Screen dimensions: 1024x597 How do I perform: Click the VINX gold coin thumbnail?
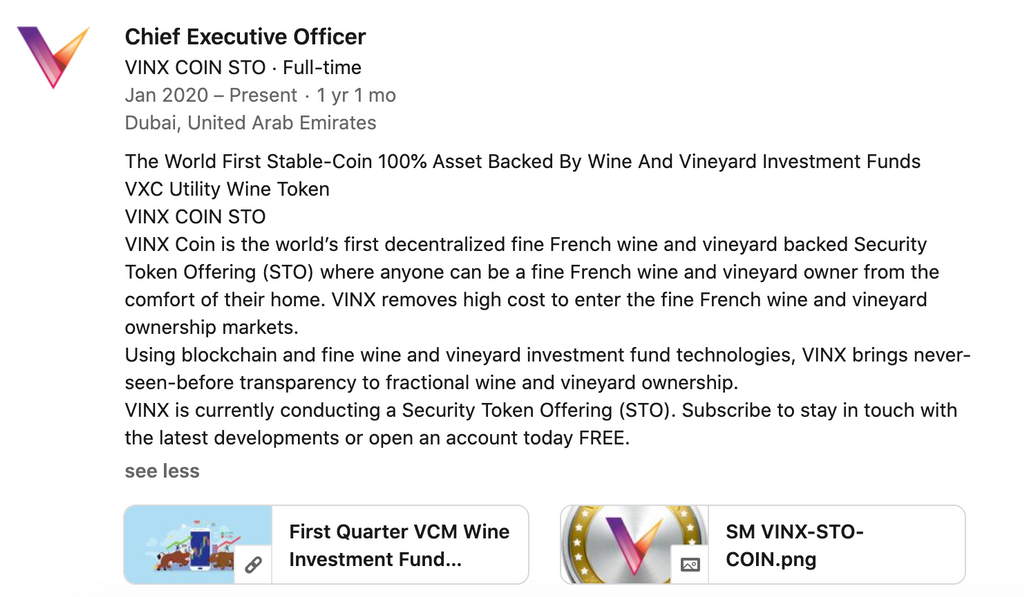634,544
